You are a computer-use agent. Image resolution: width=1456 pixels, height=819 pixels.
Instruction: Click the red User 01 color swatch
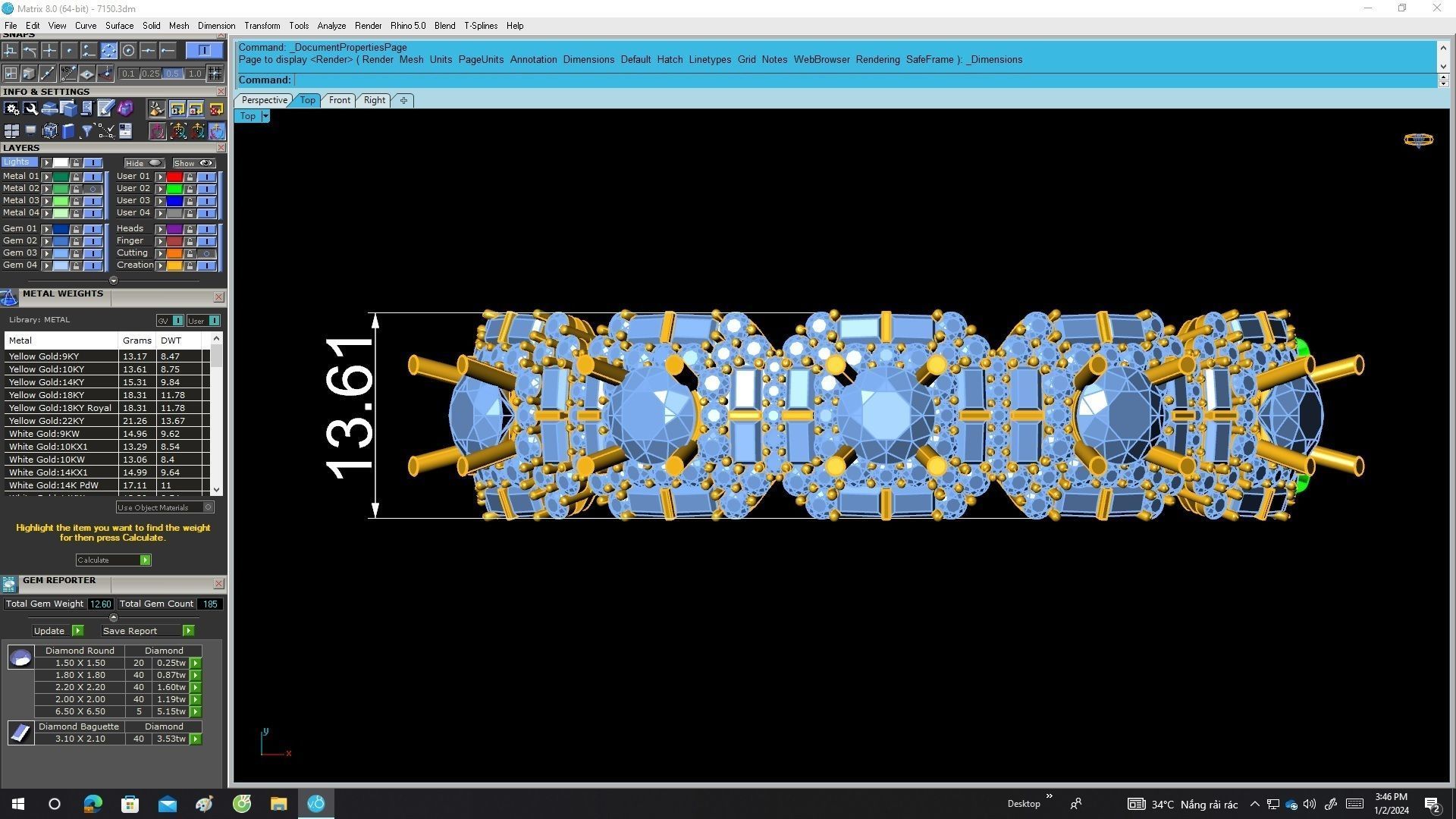click(x=174, y=177)
